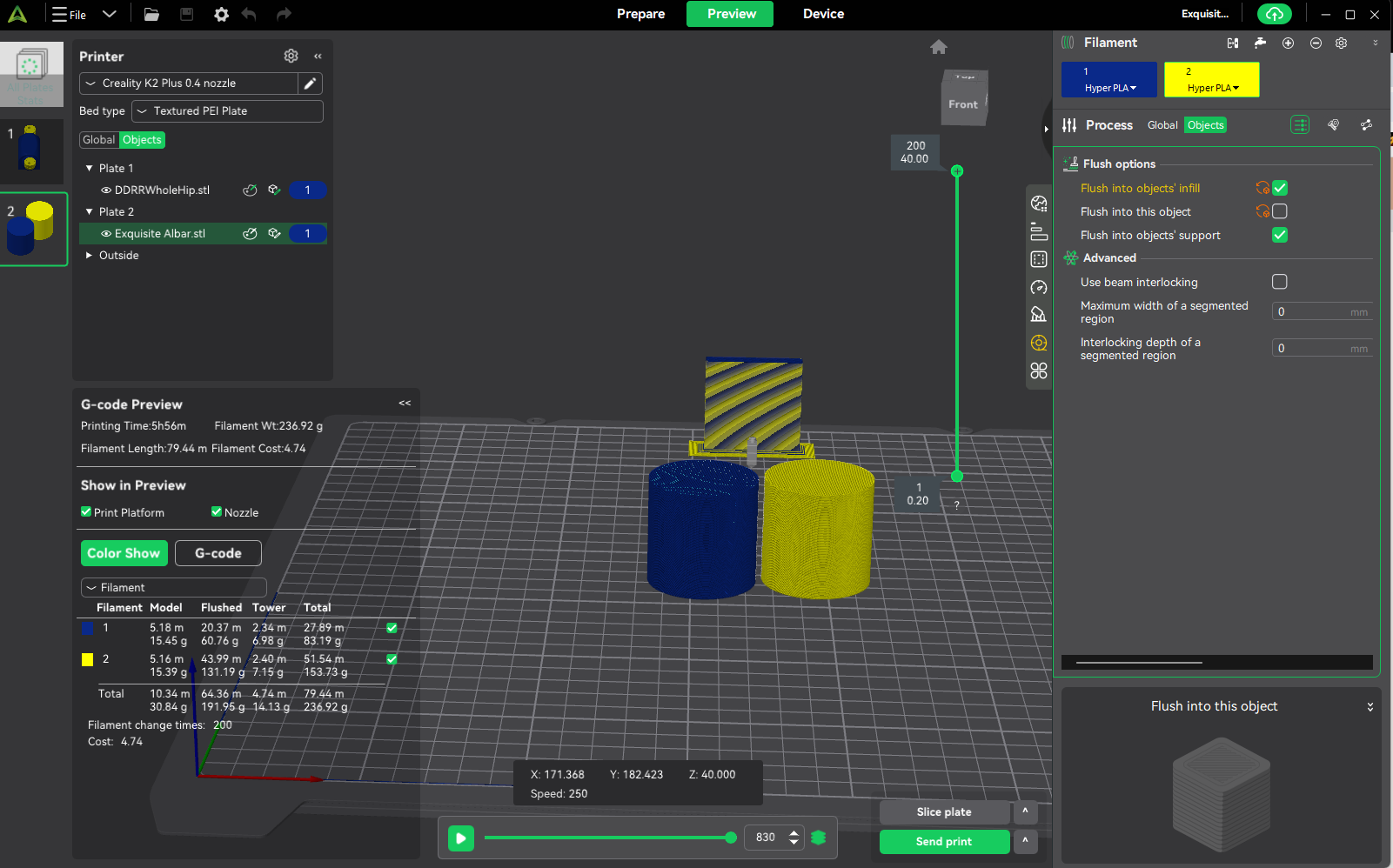Enable Flush into this object checkbox
This screenshot has width=1393, height=868.
coord(1280,211)
